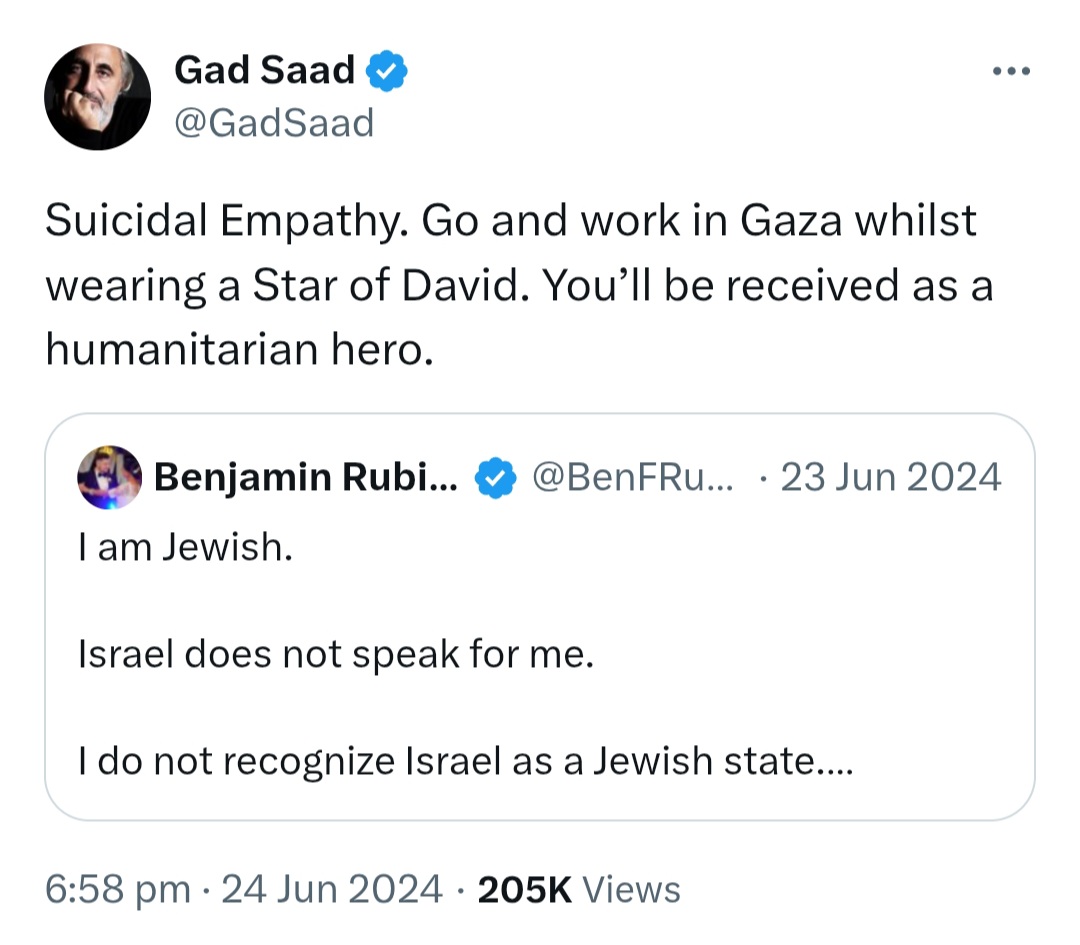This screenshot has height=945, width=1080.
Task: Click Gad Saad's blue verified badge
Action: 387,71
